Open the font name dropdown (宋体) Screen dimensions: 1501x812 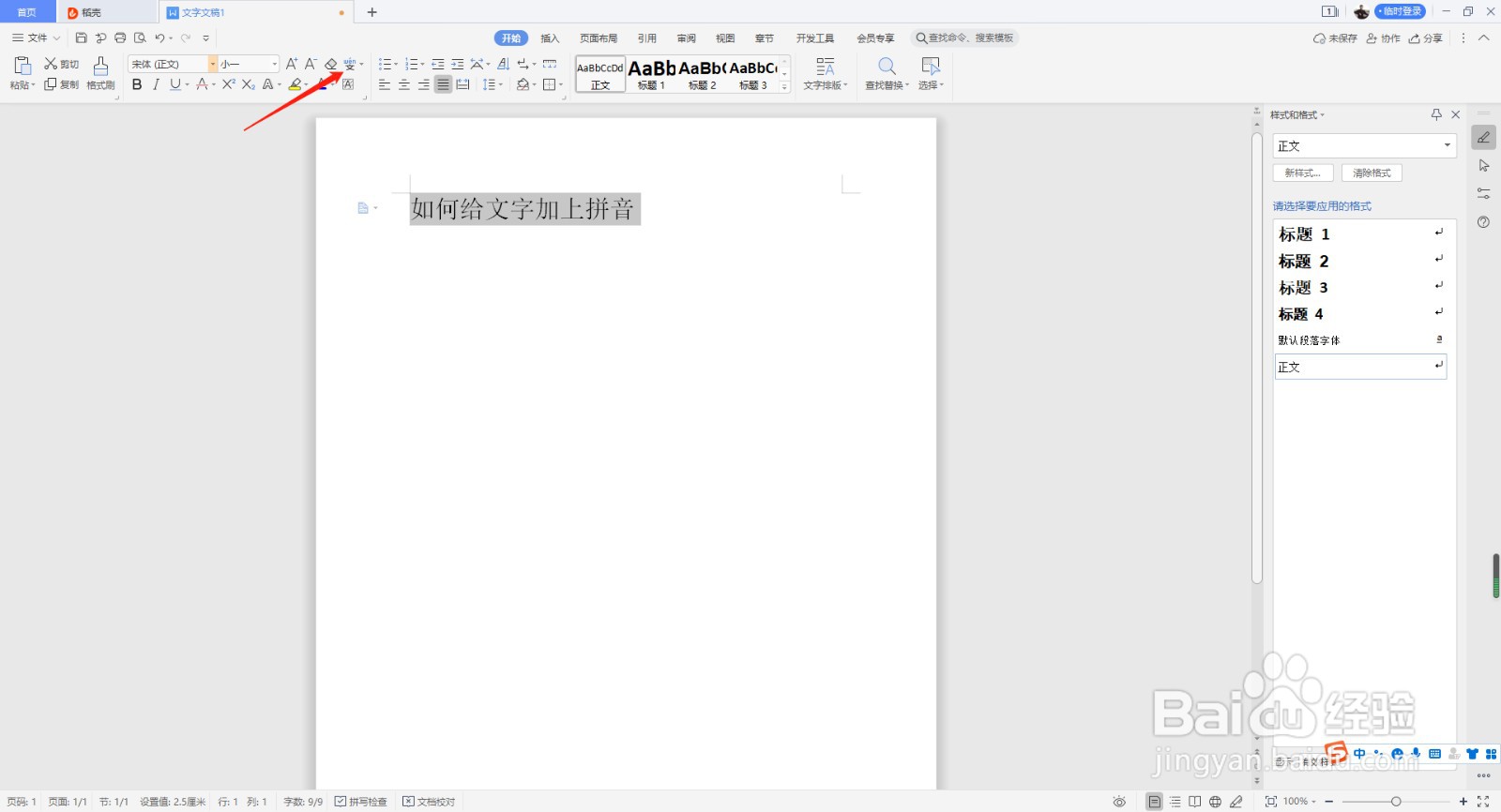click(x=213, y=64)
